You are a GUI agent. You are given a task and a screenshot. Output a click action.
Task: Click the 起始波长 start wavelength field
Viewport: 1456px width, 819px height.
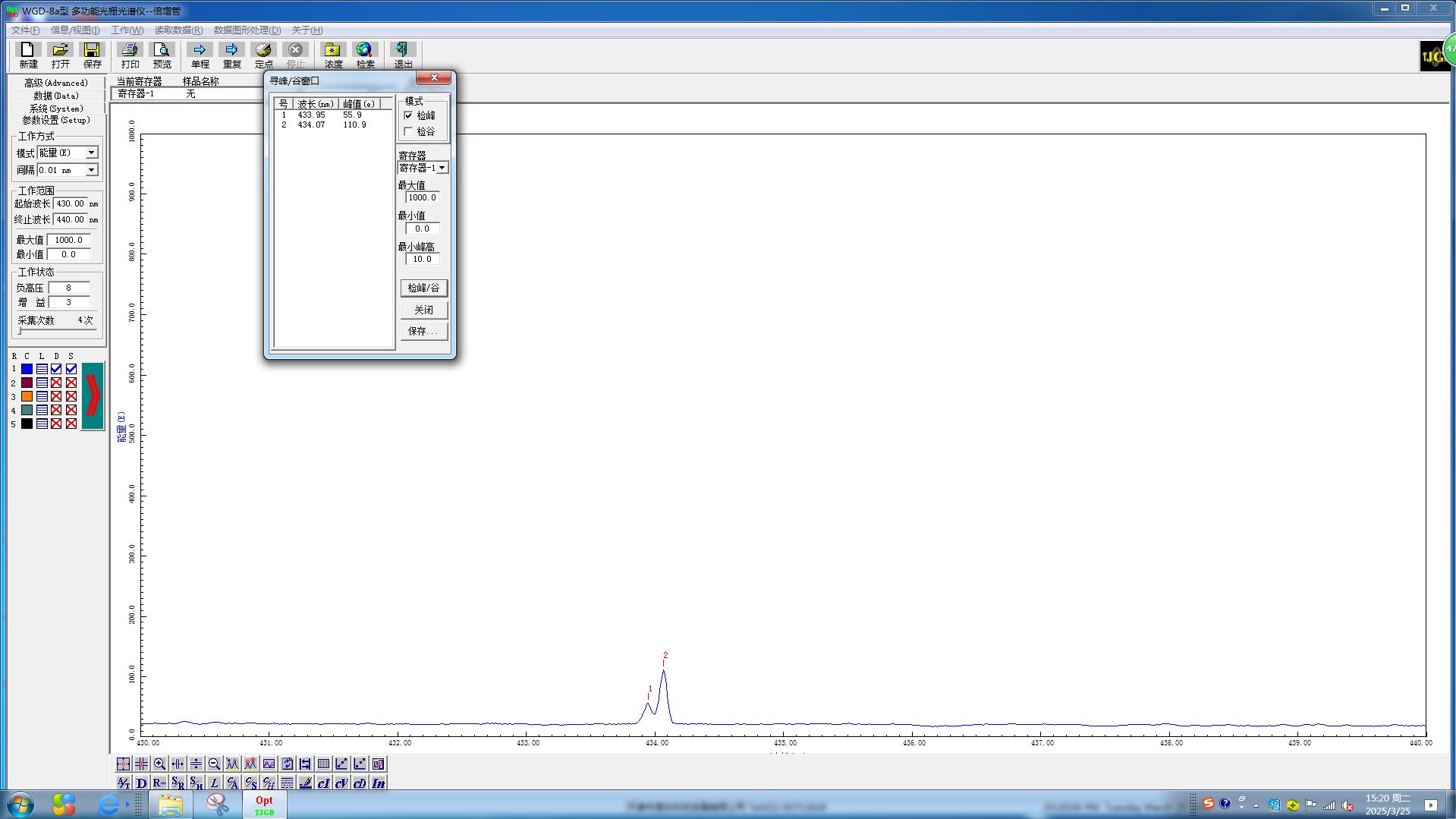pos(71,203)
